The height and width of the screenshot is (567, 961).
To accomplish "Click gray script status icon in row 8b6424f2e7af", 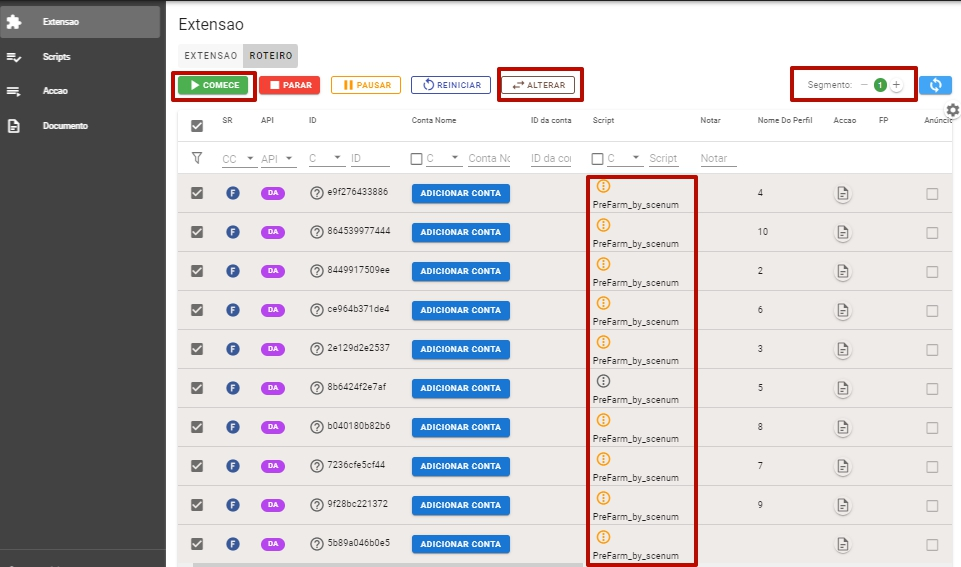I will (603, 381).
